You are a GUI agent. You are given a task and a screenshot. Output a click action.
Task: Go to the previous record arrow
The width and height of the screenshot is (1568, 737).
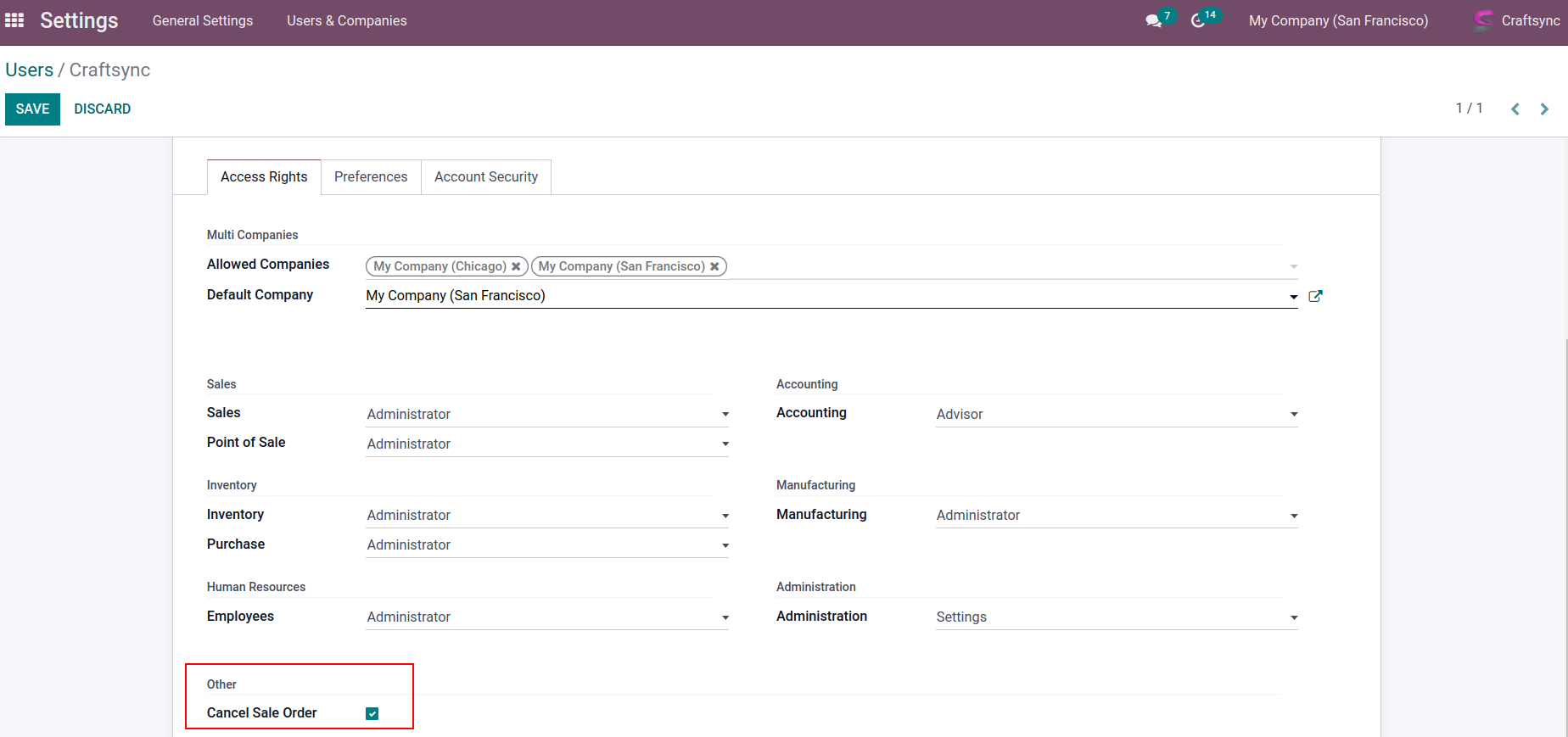pyautogui.click(x=1515, y=109)
